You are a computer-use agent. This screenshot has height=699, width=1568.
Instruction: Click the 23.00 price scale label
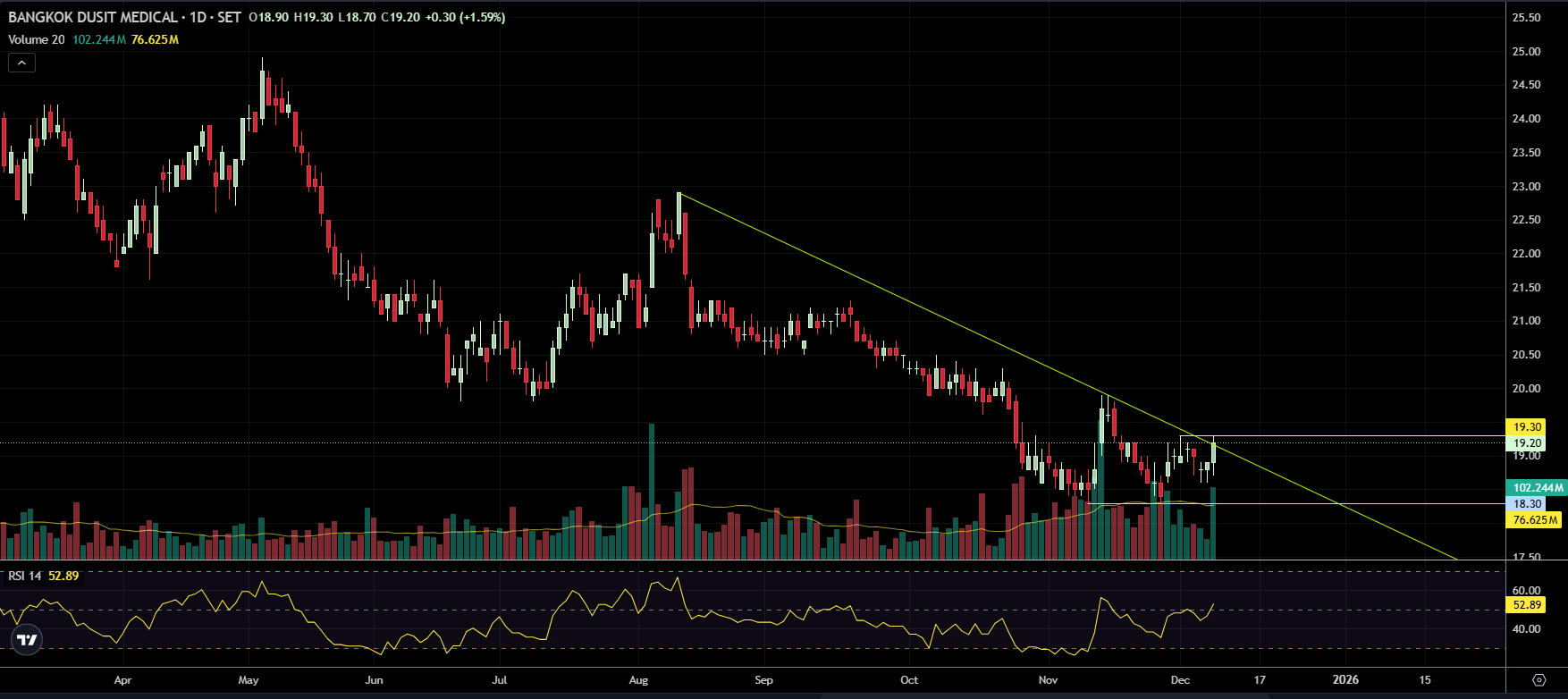(1526, 187)
